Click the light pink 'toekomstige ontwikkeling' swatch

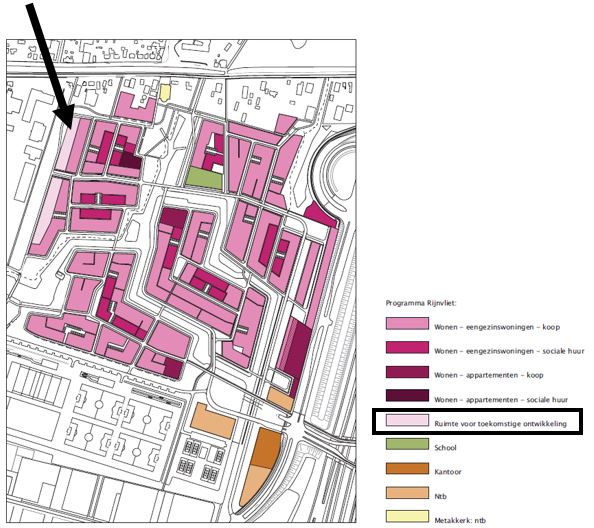407,420
